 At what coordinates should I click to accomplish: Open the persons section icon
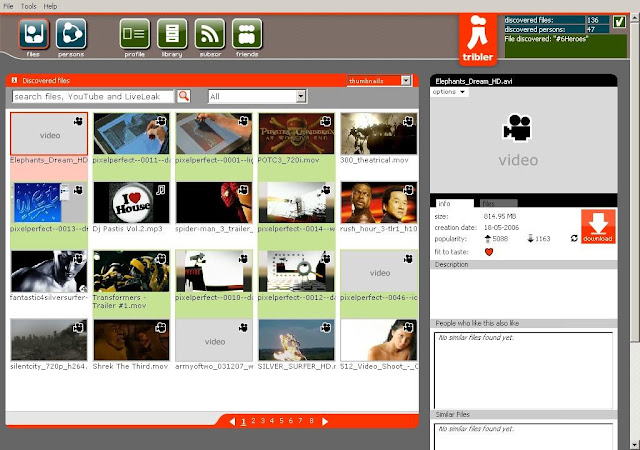pos(71,33)
